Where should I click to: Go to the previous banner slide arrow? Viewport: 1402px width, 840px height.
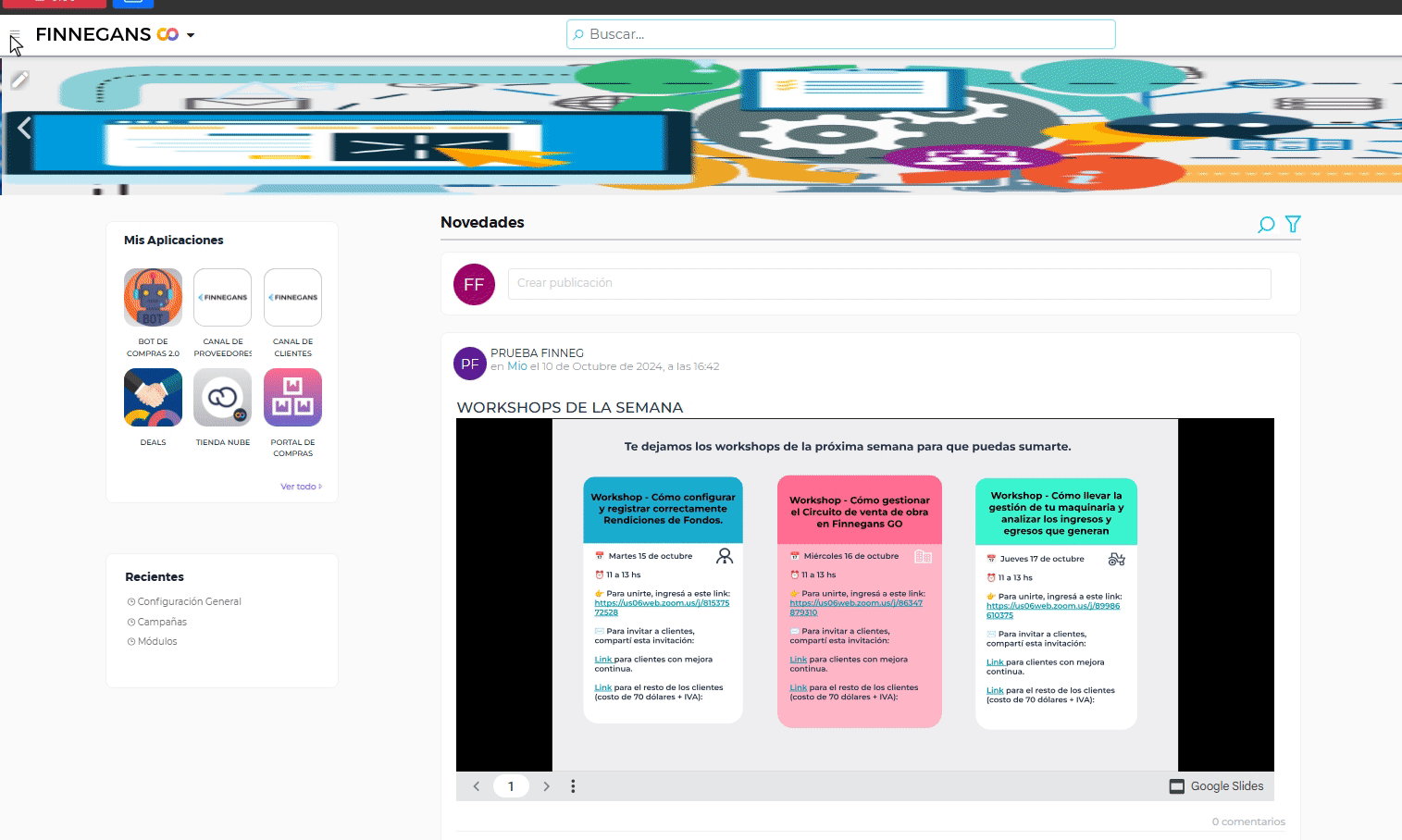click(25, 128)
